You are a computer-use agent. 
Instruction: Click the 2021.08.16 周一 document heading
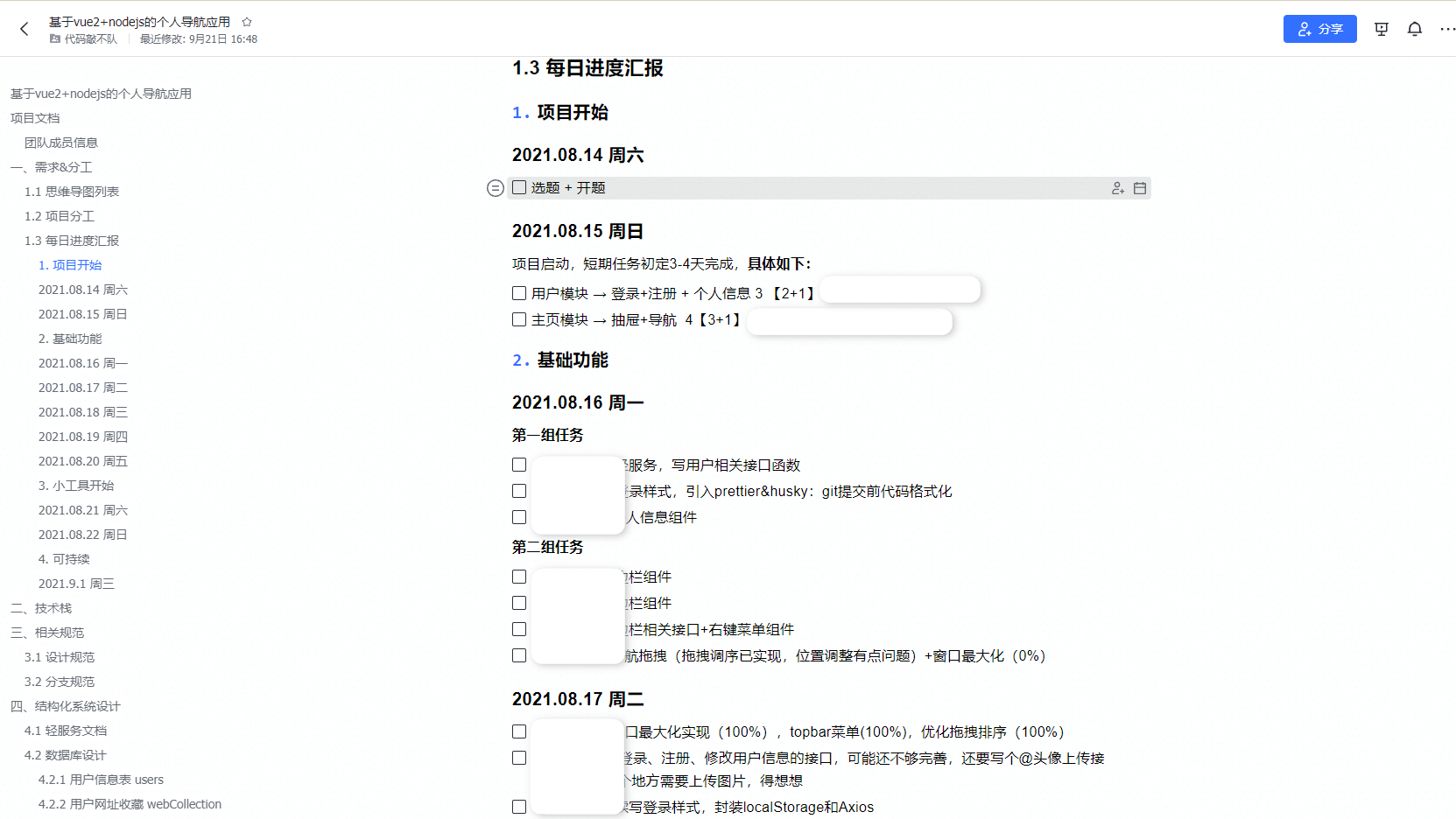(578, 402)
